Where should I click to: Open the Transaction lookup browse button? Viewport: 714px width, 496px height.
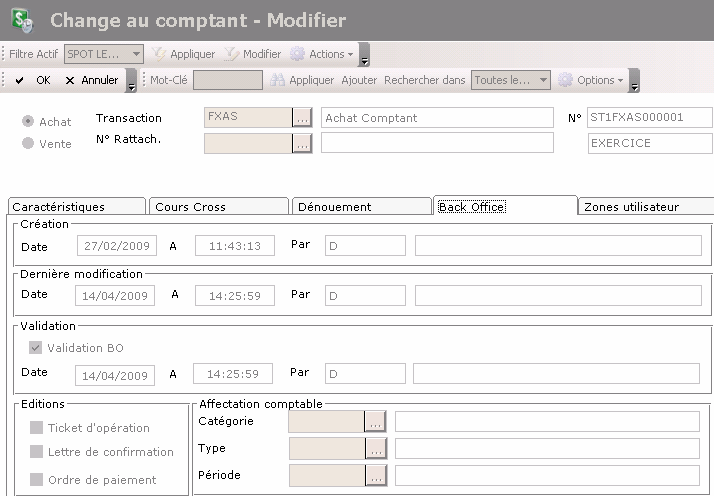[x=302, y=118]
